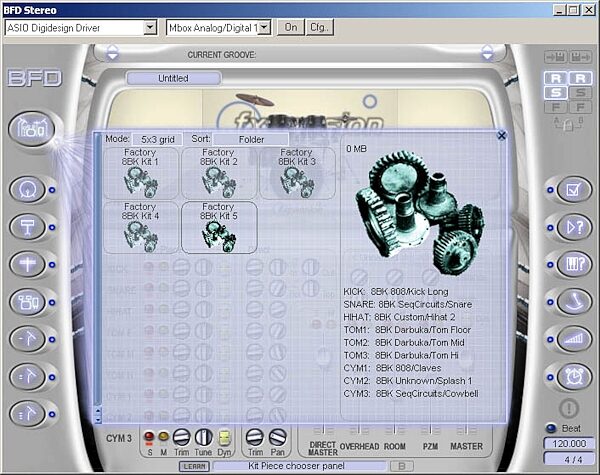The image size is (600, 475).
Task: Open the velocity ramp bars button
Action: tap(574, 339)
